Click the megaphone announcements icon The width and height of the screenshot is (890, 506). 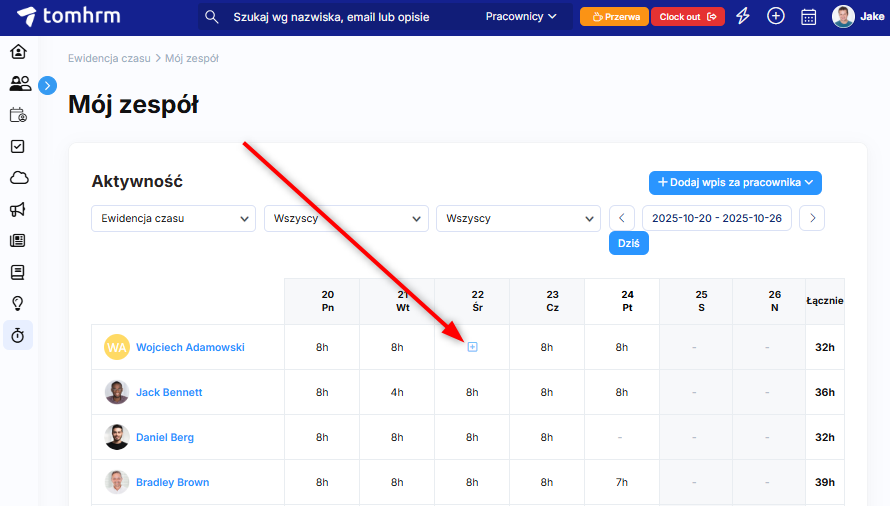coord(18,209)
